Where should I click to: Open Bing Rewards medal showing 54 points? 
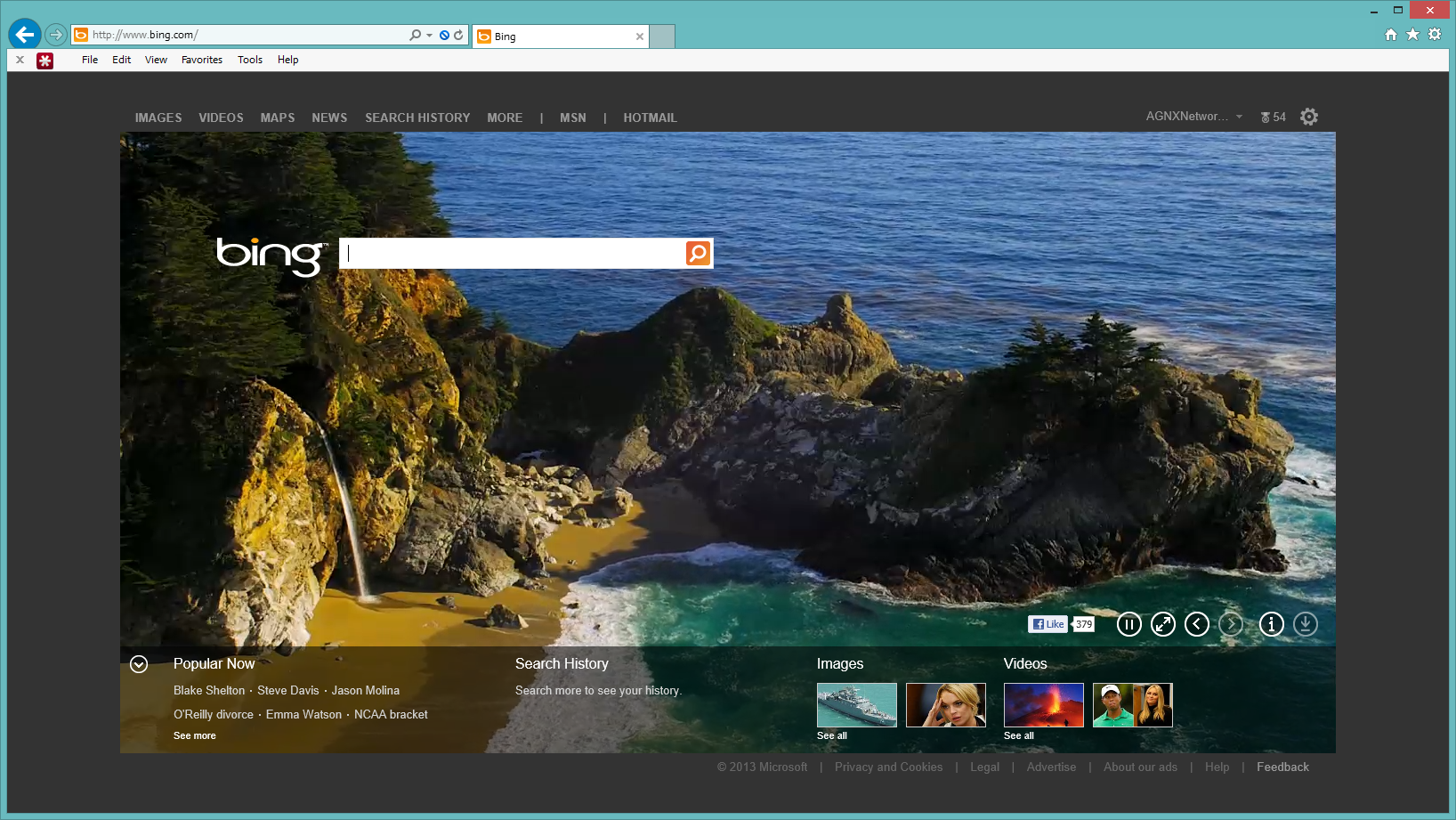(x=1273, y=117)
